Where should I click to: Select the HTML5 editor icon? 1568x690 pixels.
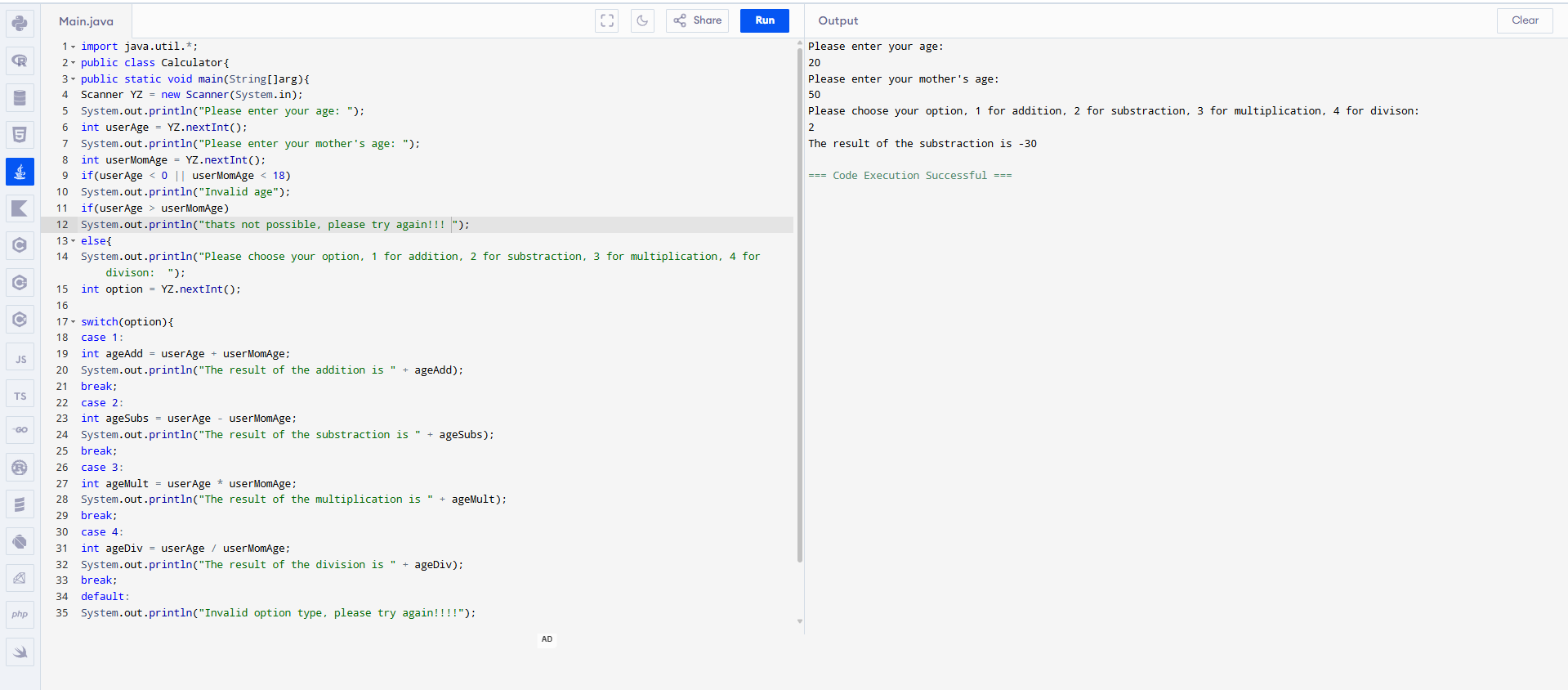[20, 134]
